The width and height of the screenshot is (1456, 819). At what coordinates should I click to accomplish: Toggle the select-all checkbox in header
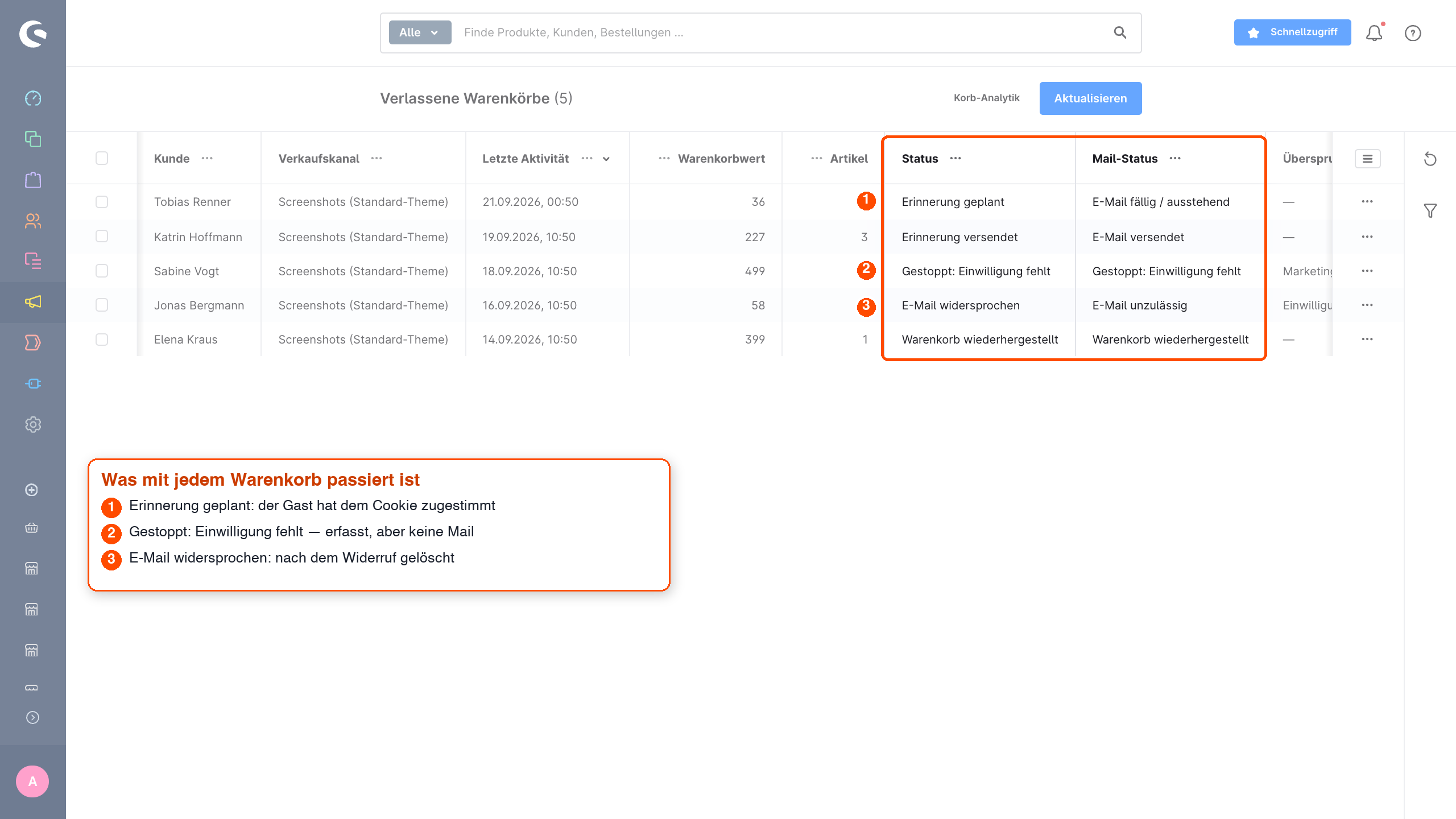tap(102, 158)
